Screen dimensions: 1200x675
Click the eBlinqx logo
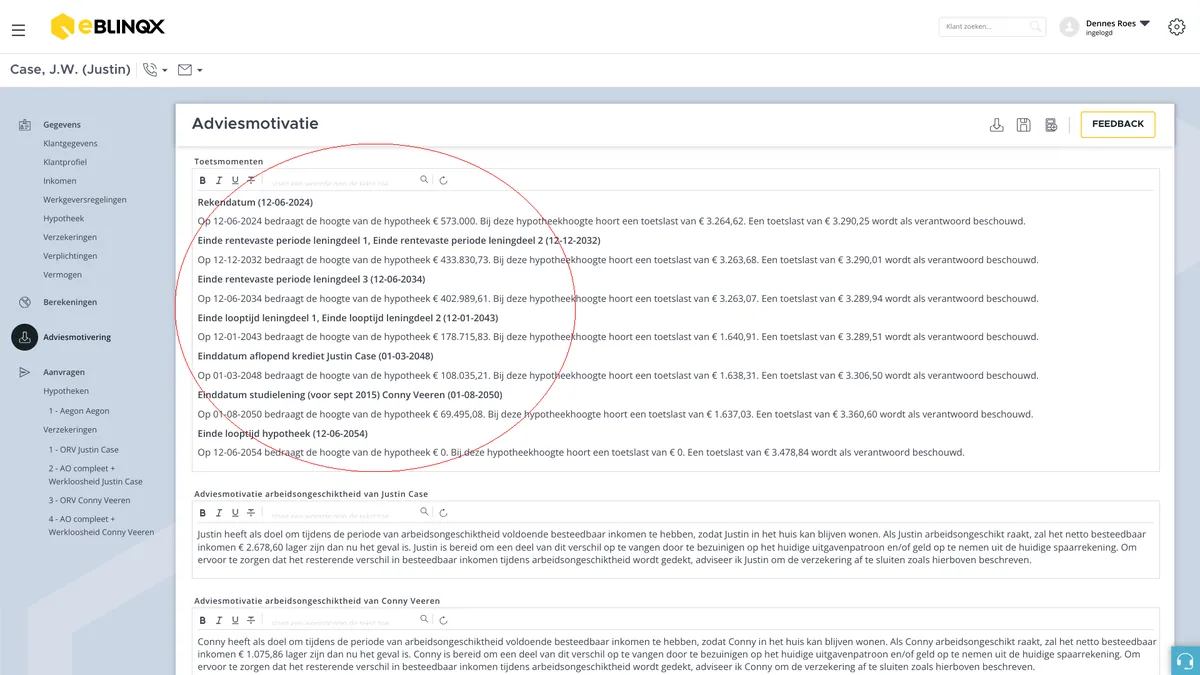click(106, 27)
